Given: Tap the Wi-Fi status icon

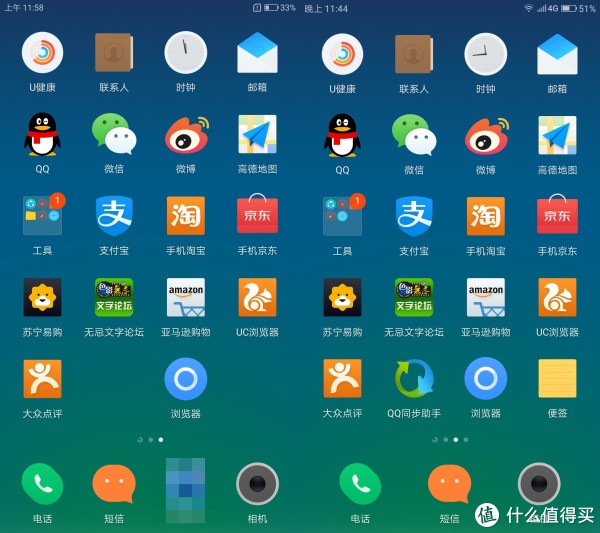Looking at the screenshot, I should click(x=528, y=8).
